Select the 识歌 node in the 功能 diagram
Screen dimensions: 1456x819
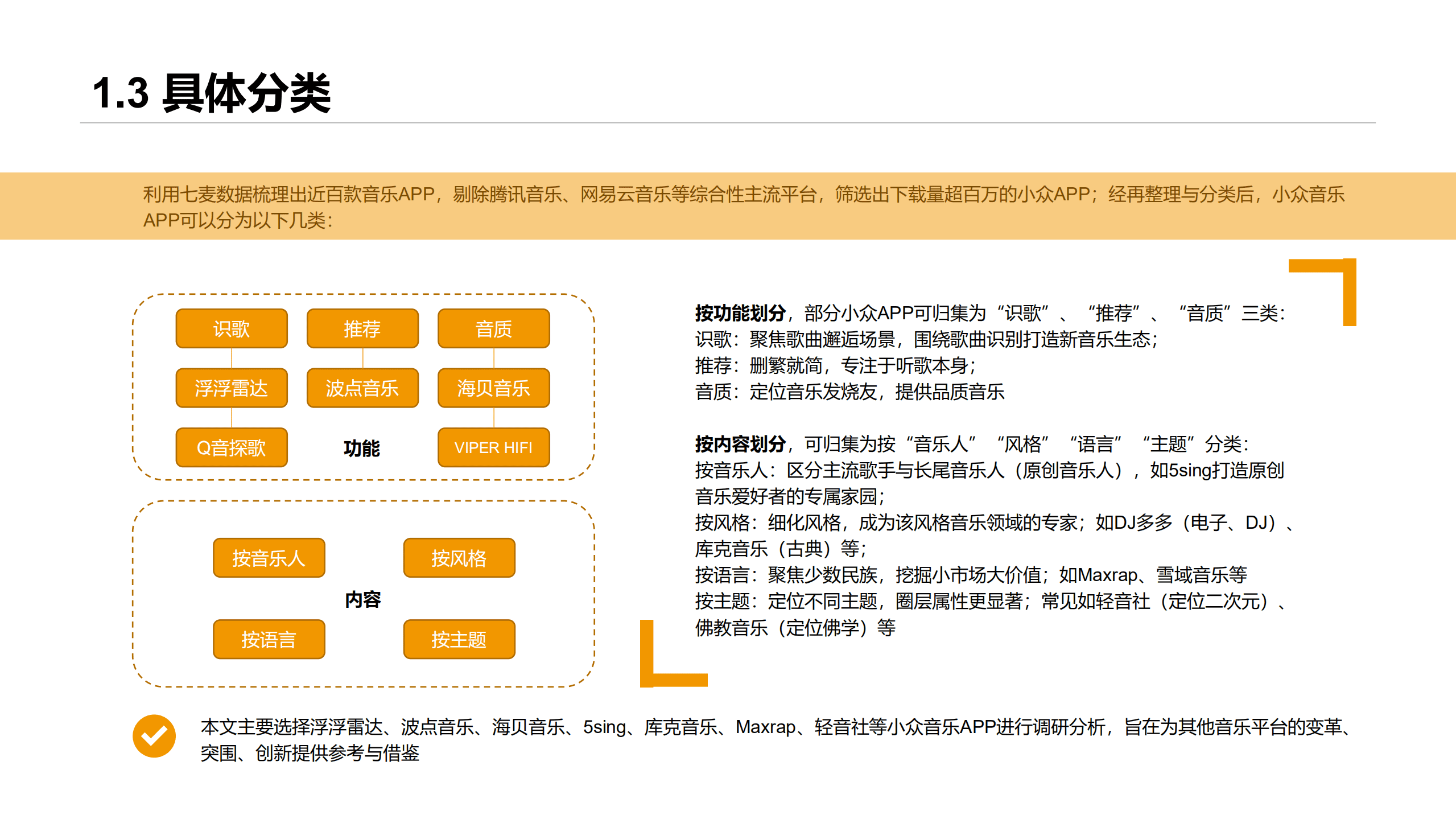(x=231, y=328)
